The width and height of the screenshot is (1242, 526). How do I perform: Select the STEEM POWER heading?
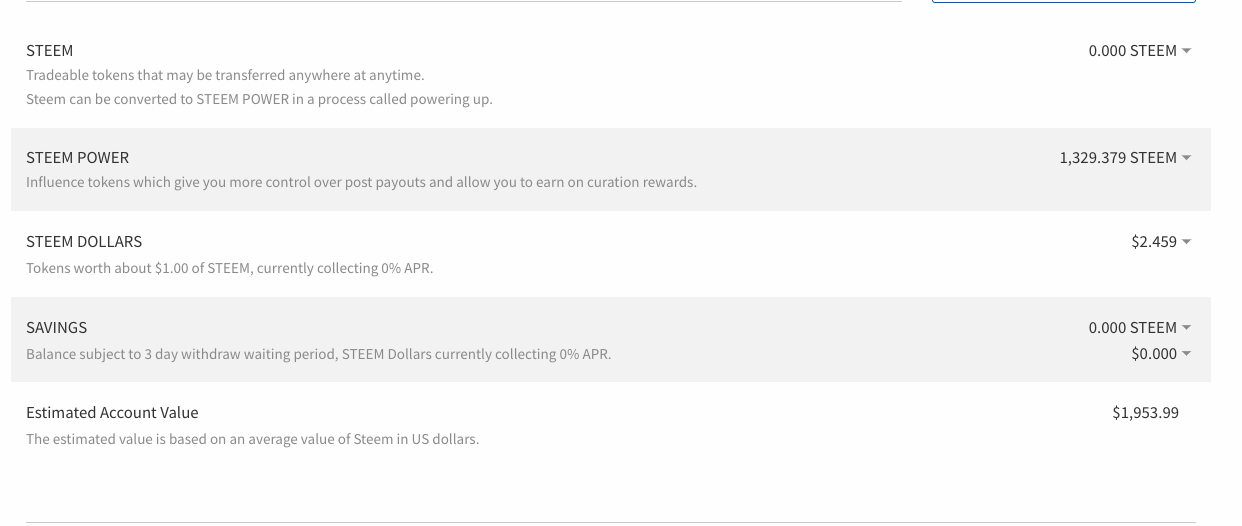tap(77, 158)
